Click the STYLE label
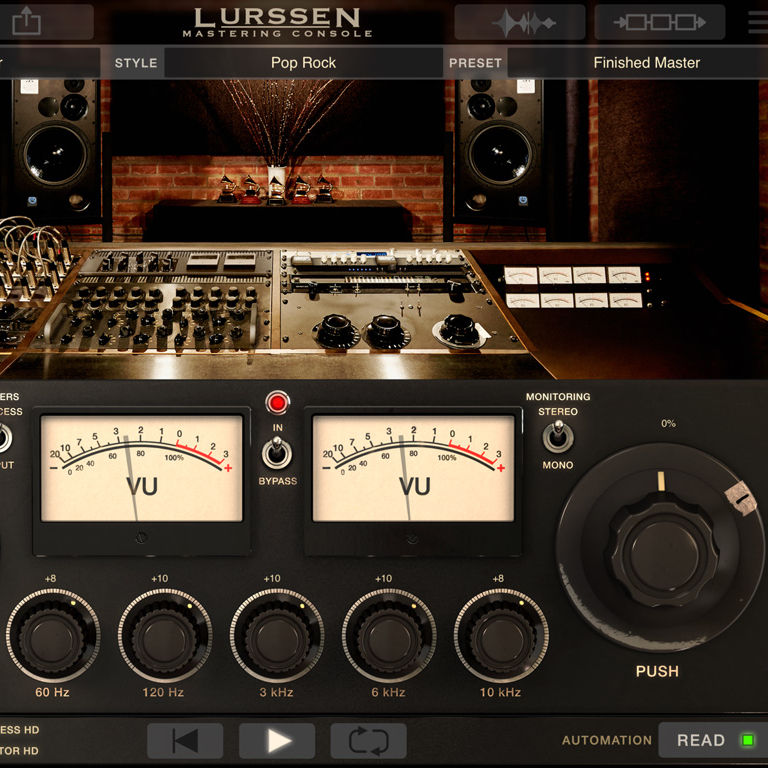 [x=136, y=63]
